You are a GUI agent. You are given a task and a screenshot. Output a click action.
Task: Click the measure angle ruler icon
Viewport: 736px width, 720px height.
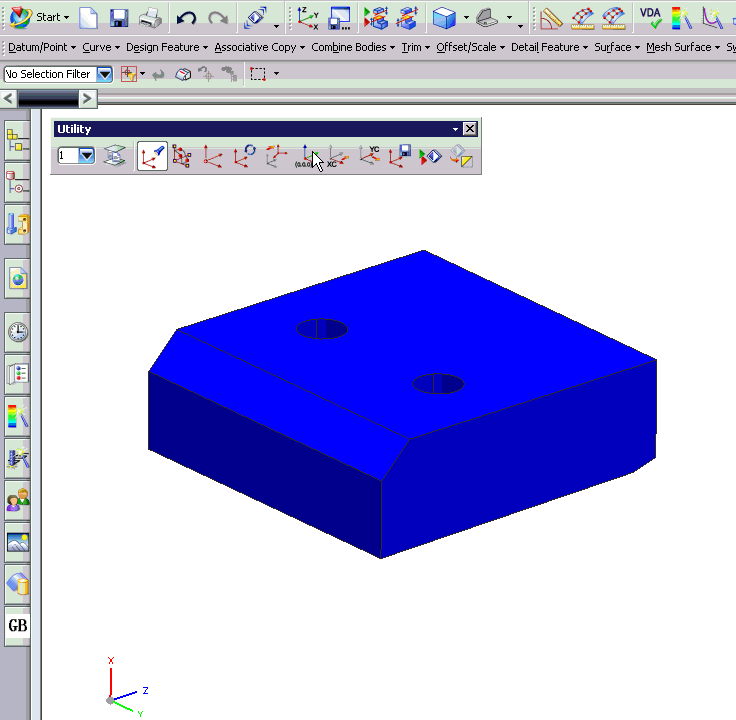coord(551,18)
